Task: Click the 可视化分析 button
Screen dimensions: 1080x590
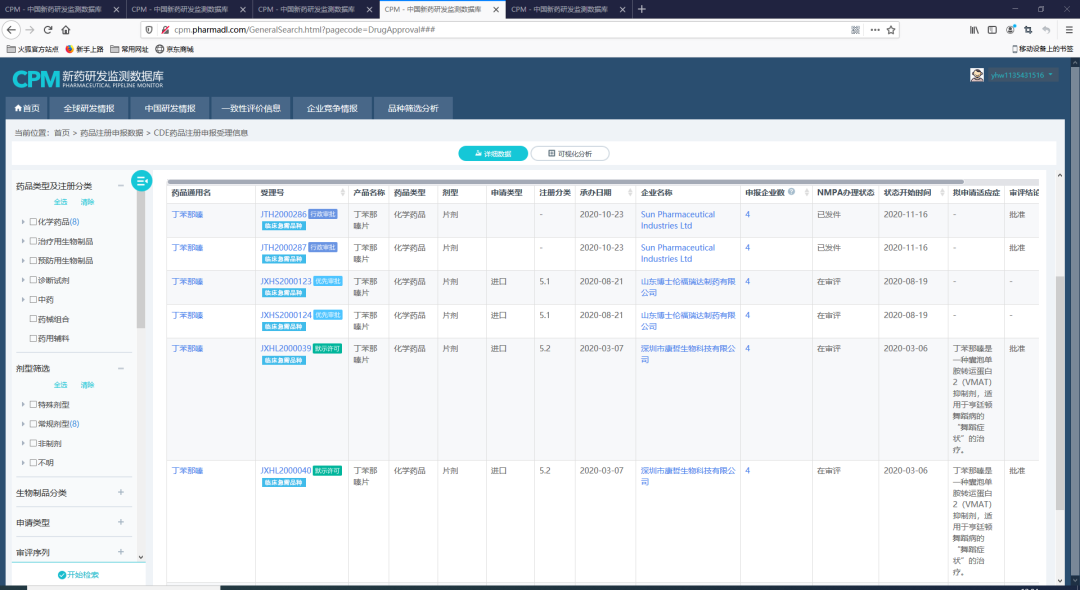Action: (569, 154)
